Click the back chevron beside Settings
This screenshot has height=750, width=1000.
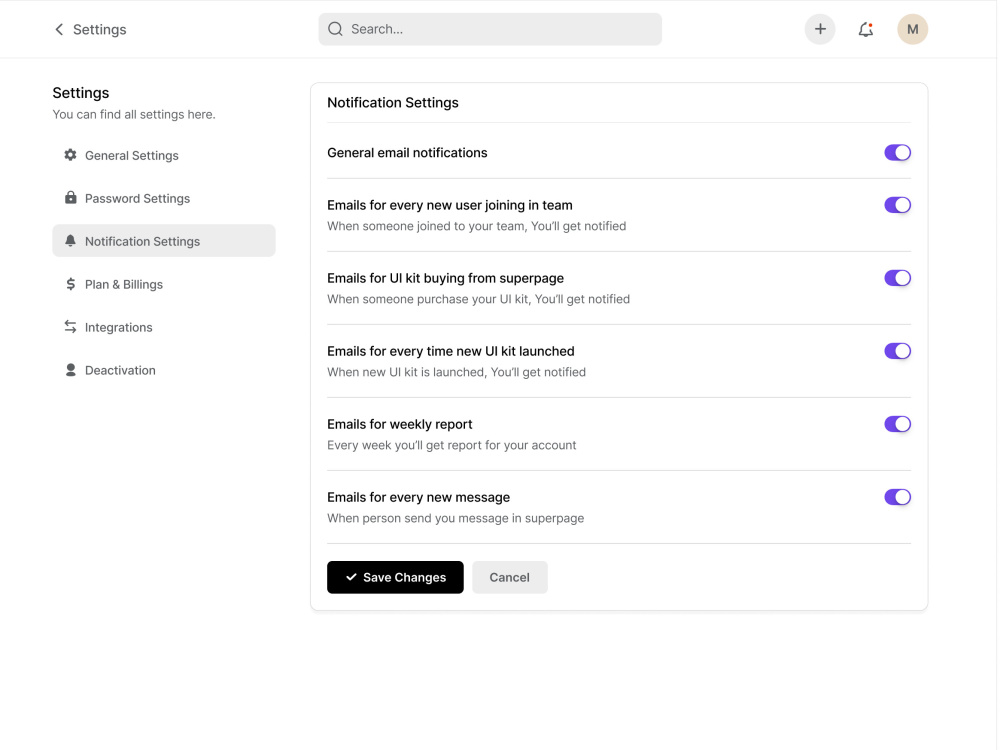pos(59,29)
